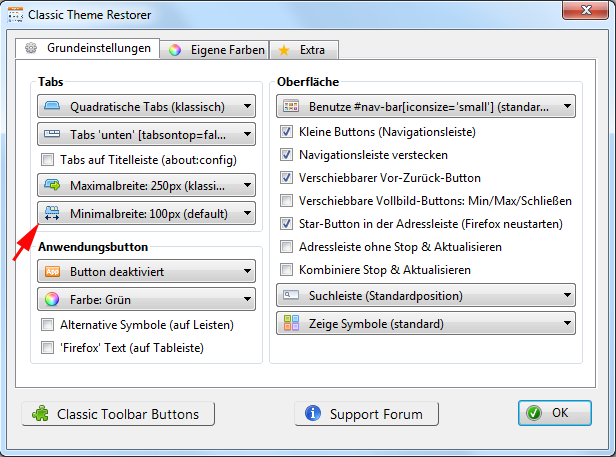Click the Classic Theme Restorer title bar icon
This screenshot has height=457, width=616.
point(17,16)
